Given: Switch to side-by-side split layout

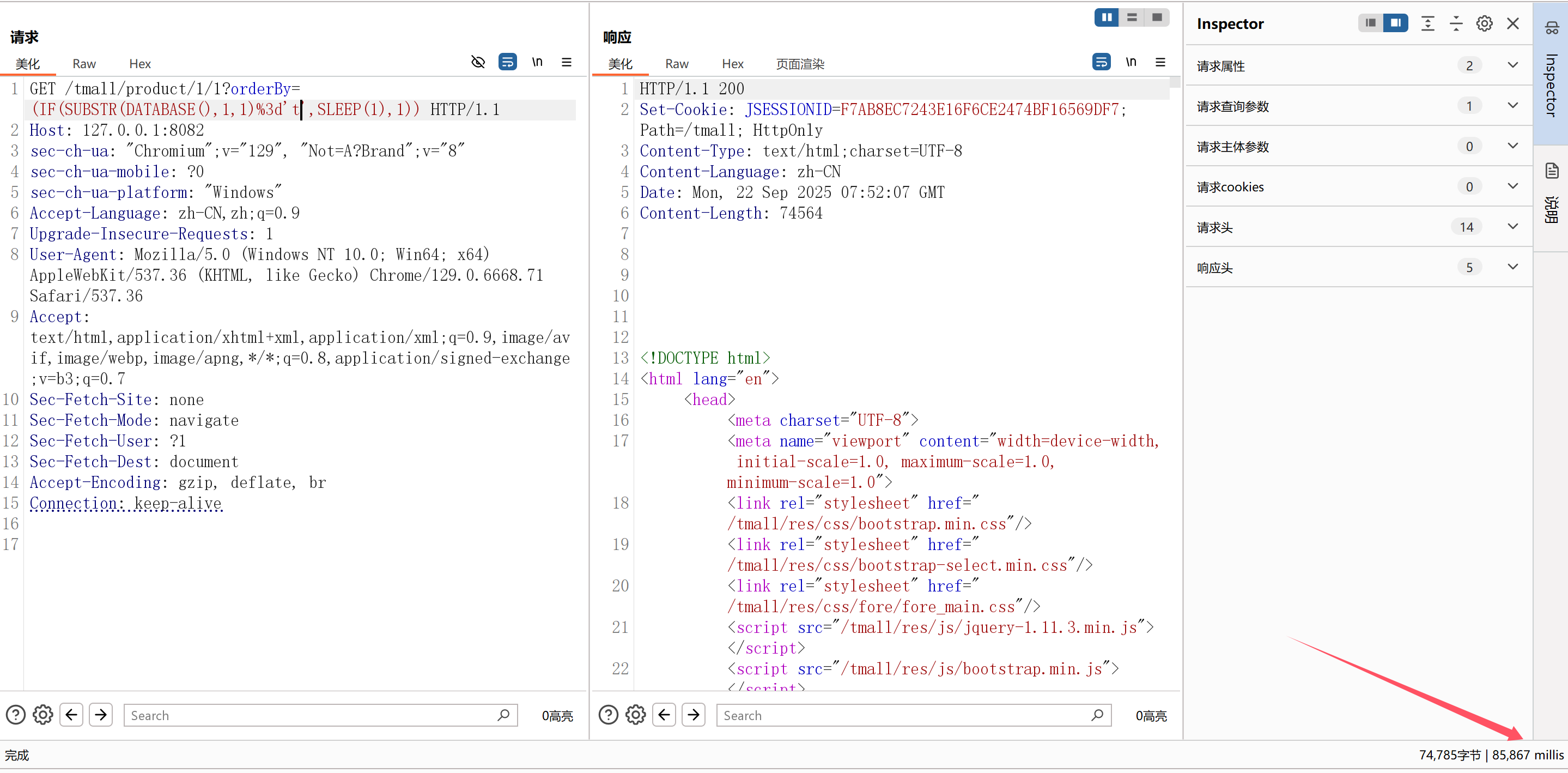Looking at the screenshot, I should 1106,17.
